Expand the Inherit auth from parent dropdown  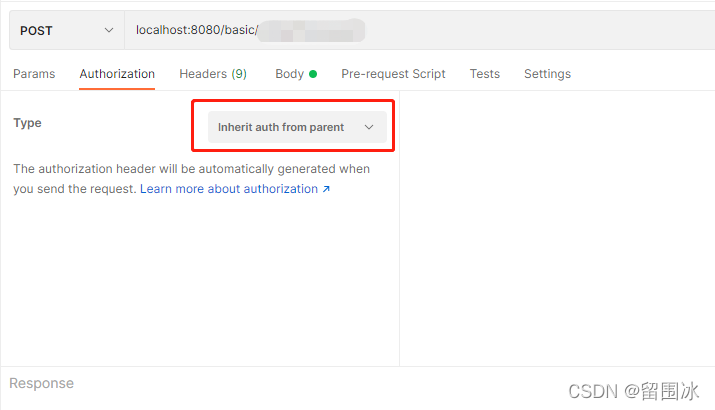pyautogui.click(x=297, y=127)
